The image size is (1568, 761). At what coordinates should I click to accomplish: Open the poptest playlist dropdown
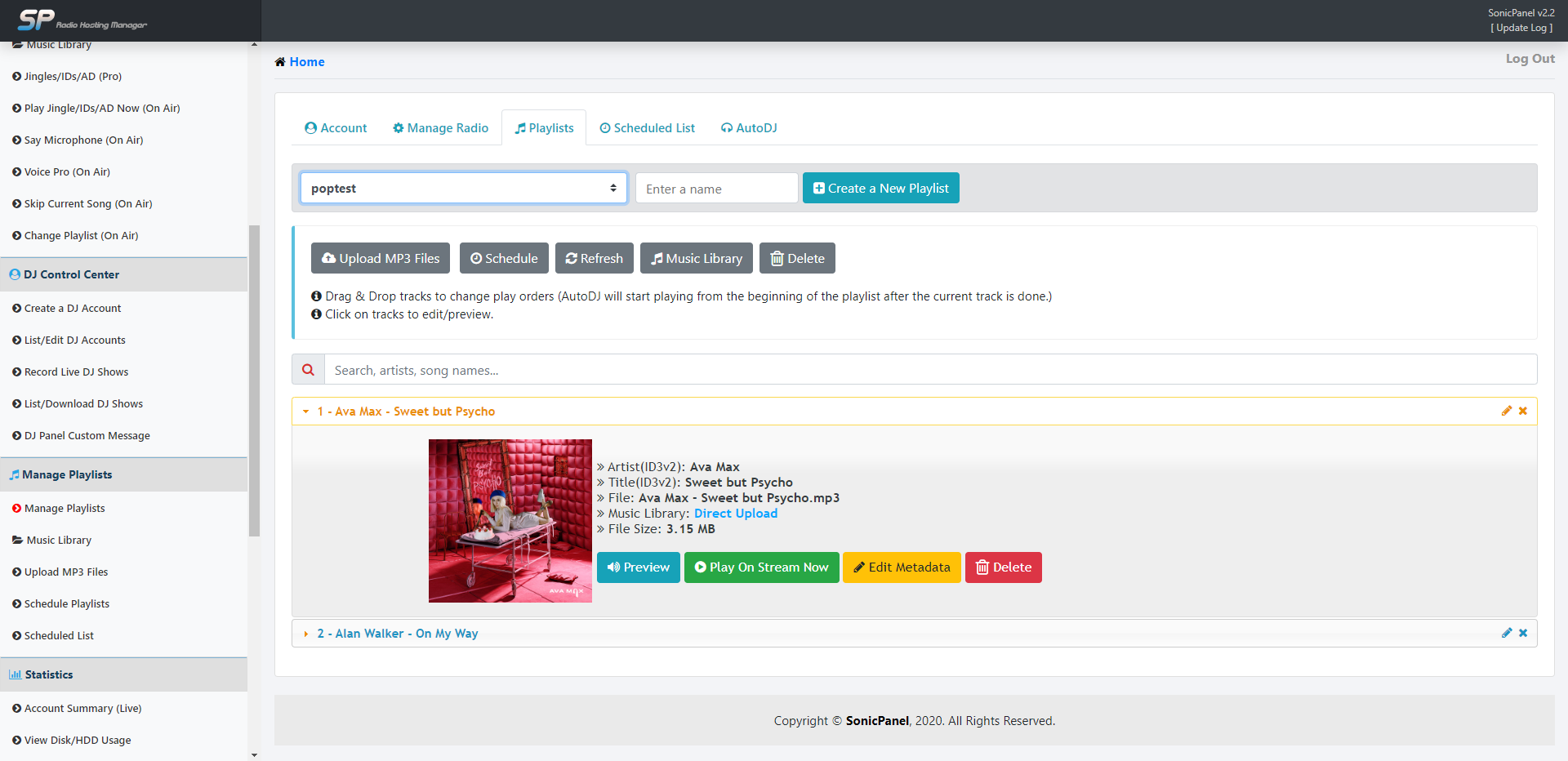click(x=463, y=189)
